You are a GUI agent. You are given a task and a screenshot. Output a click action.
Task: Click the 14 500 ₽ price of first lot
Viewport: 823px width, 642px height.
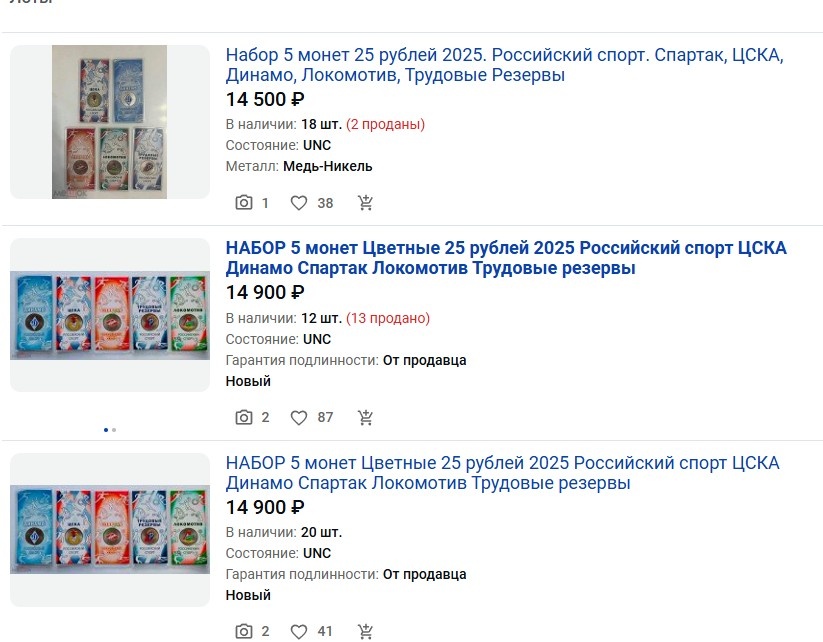(265, 99)
